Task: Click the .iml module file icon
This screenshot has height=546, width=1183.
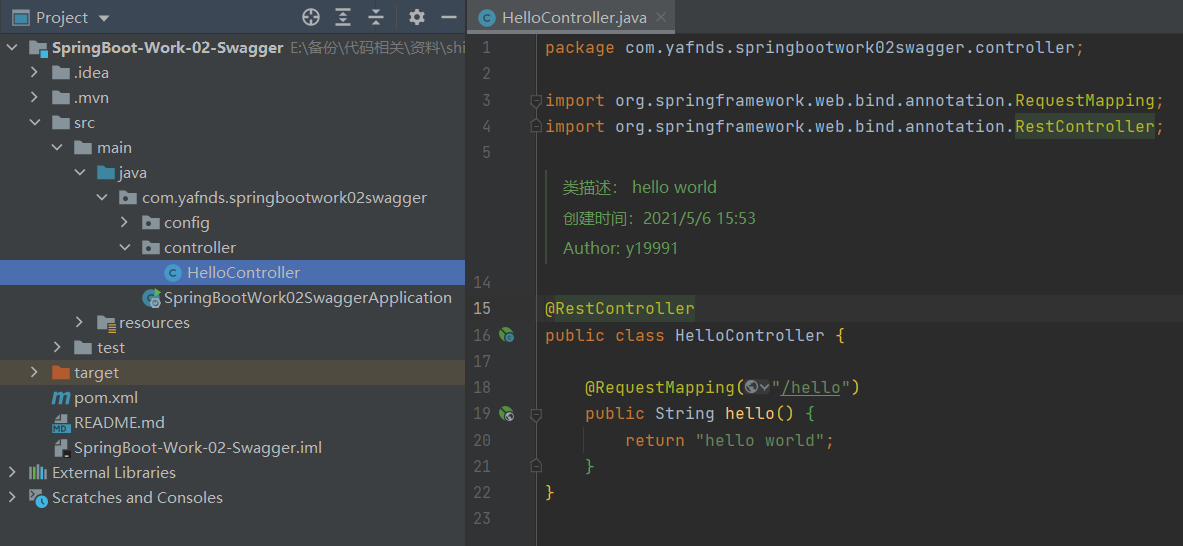Action: pos(60,448)
